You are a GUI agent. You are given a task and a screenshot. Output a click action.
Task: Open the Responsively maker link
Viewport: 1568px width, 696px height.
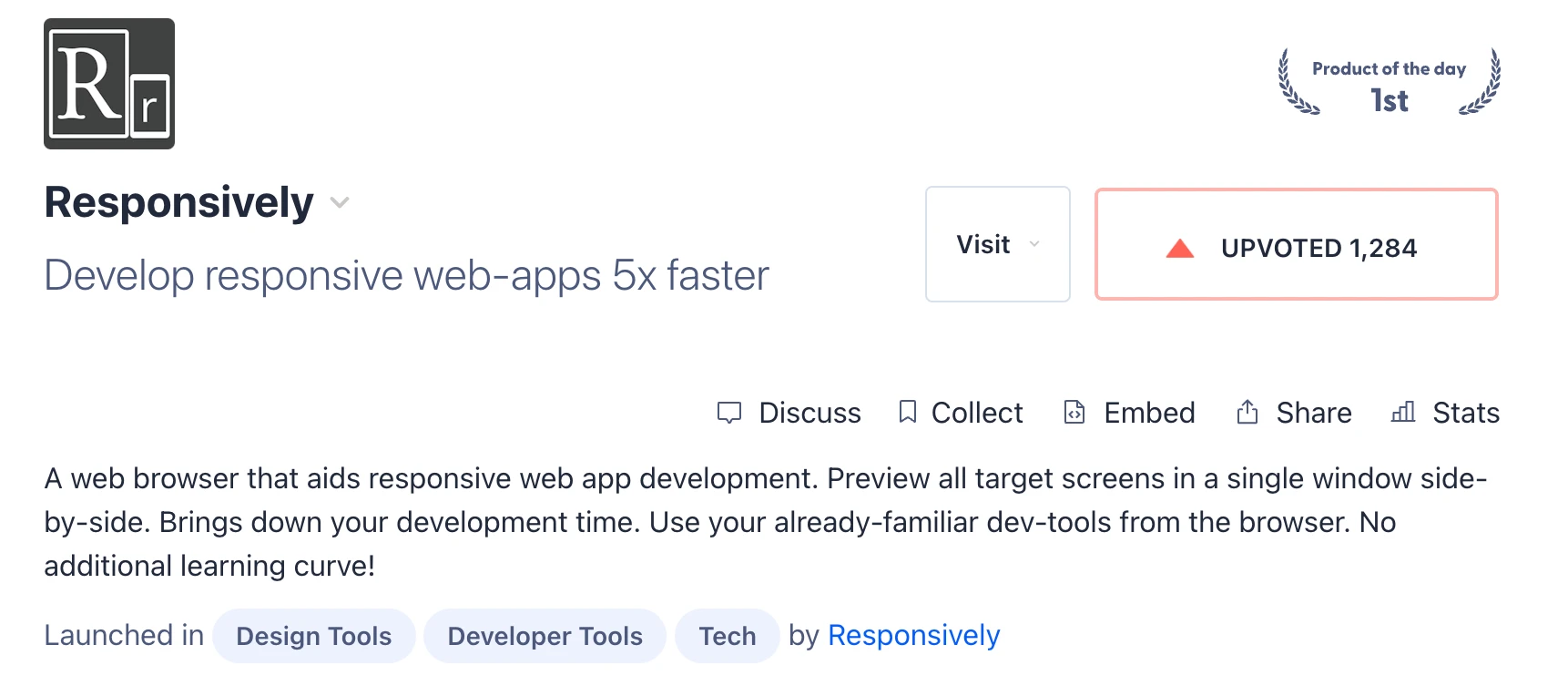[913, 635]
